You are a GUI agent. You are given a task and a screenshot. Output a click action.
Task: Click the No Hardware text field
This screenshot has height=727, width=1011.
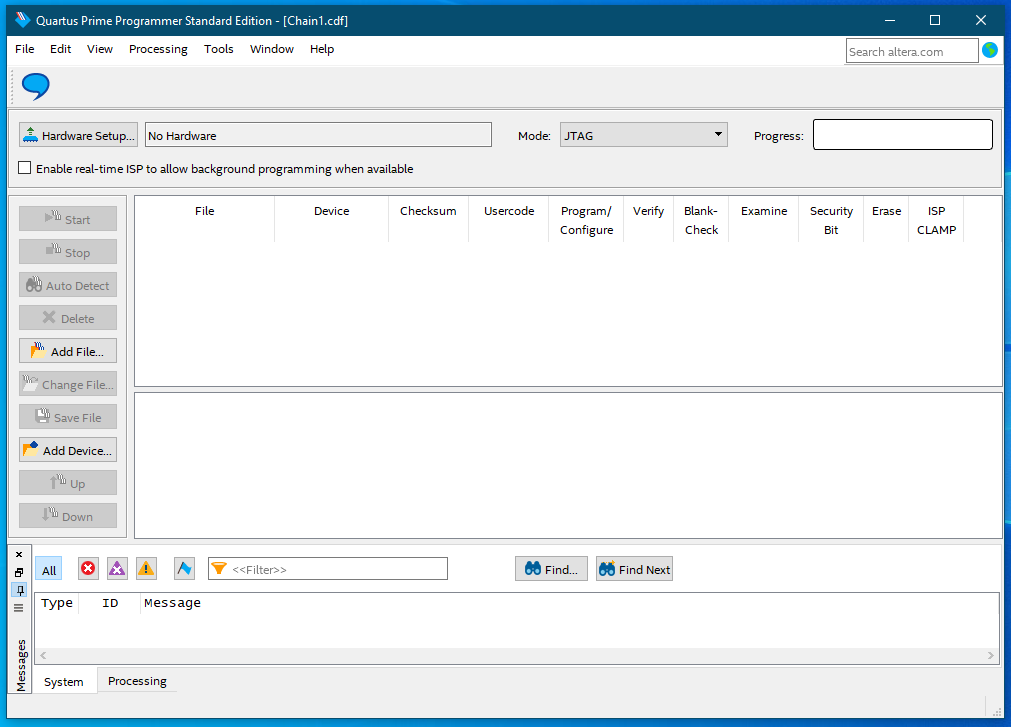tap(319, 135)
